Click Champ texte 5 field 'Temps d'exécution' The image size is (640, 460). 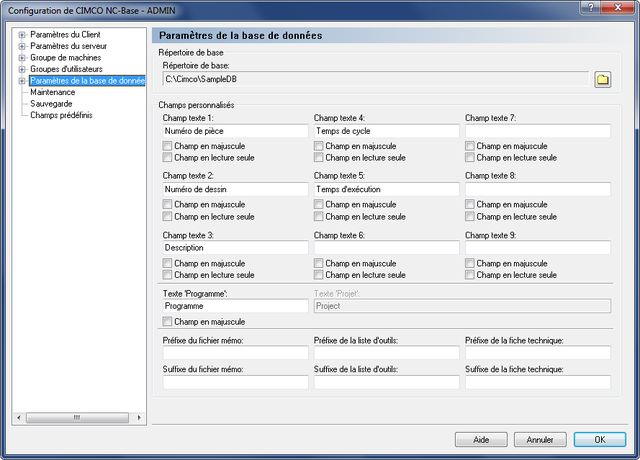point(387,189)
